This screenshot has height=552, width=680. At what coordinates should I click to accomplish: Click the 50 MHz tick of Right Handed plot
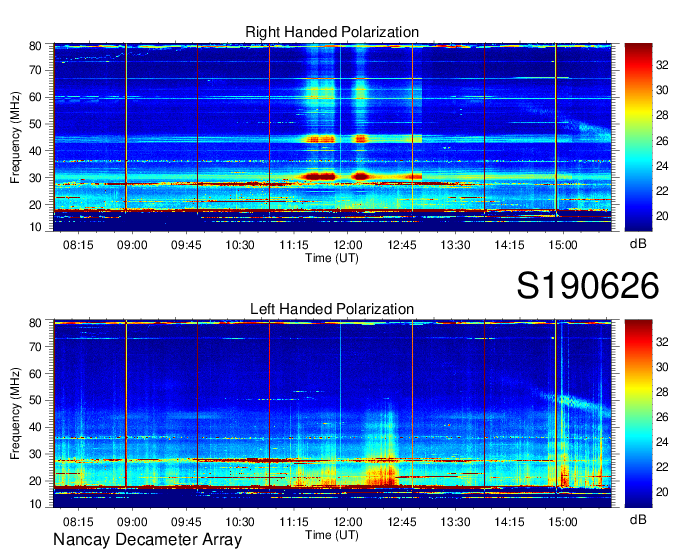35,124
